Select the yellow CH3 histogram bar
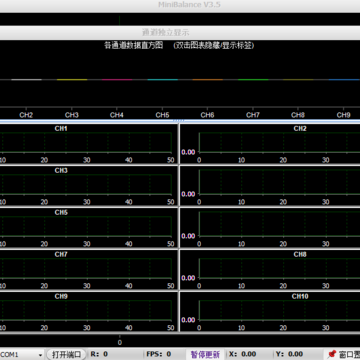The image size is (360, 360). coord(72,80)
